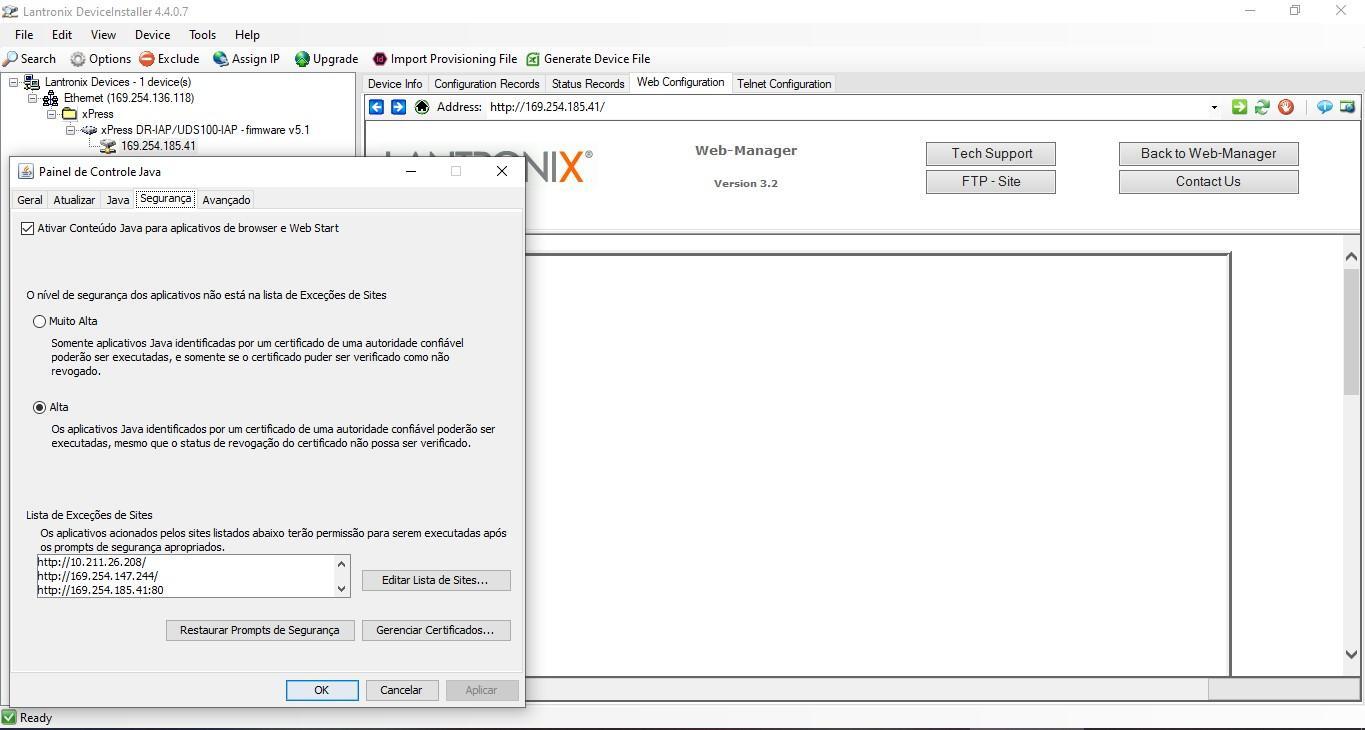Click the Lantronix Devices computer icon

point(32,82)
